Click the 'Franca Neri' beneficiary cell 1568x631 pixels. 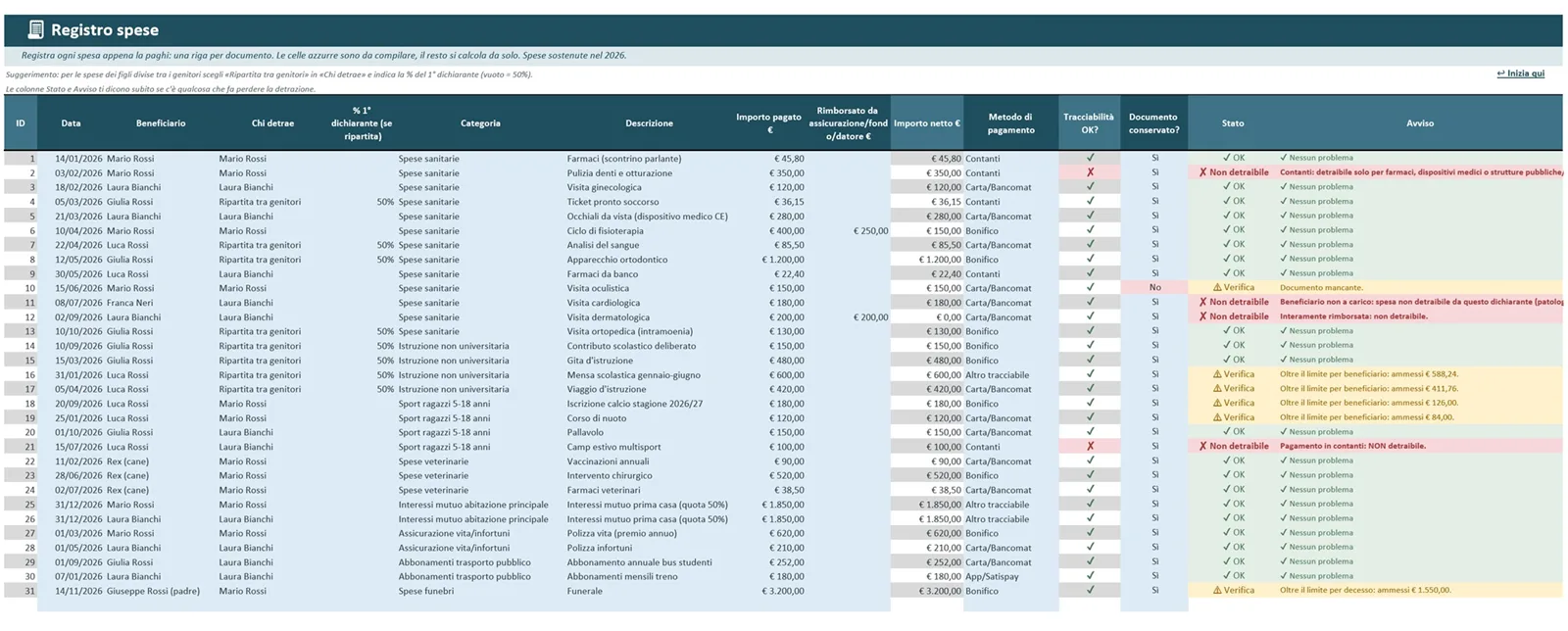tap(129, 303)
